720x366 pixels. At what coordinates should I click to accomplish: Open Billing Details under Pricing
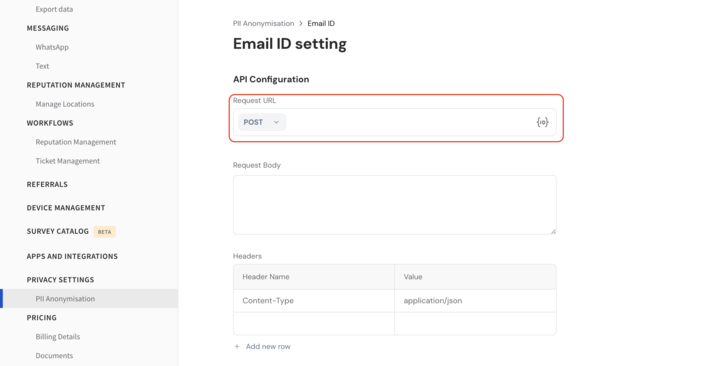pos(58,337)
